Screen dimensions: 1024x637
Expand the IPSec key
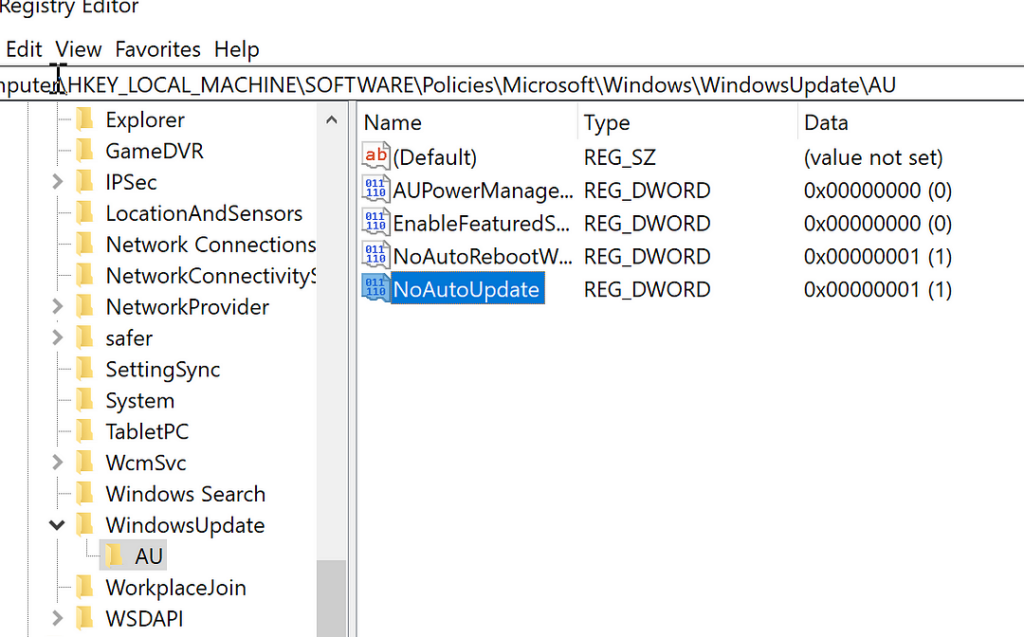[57, 182]
